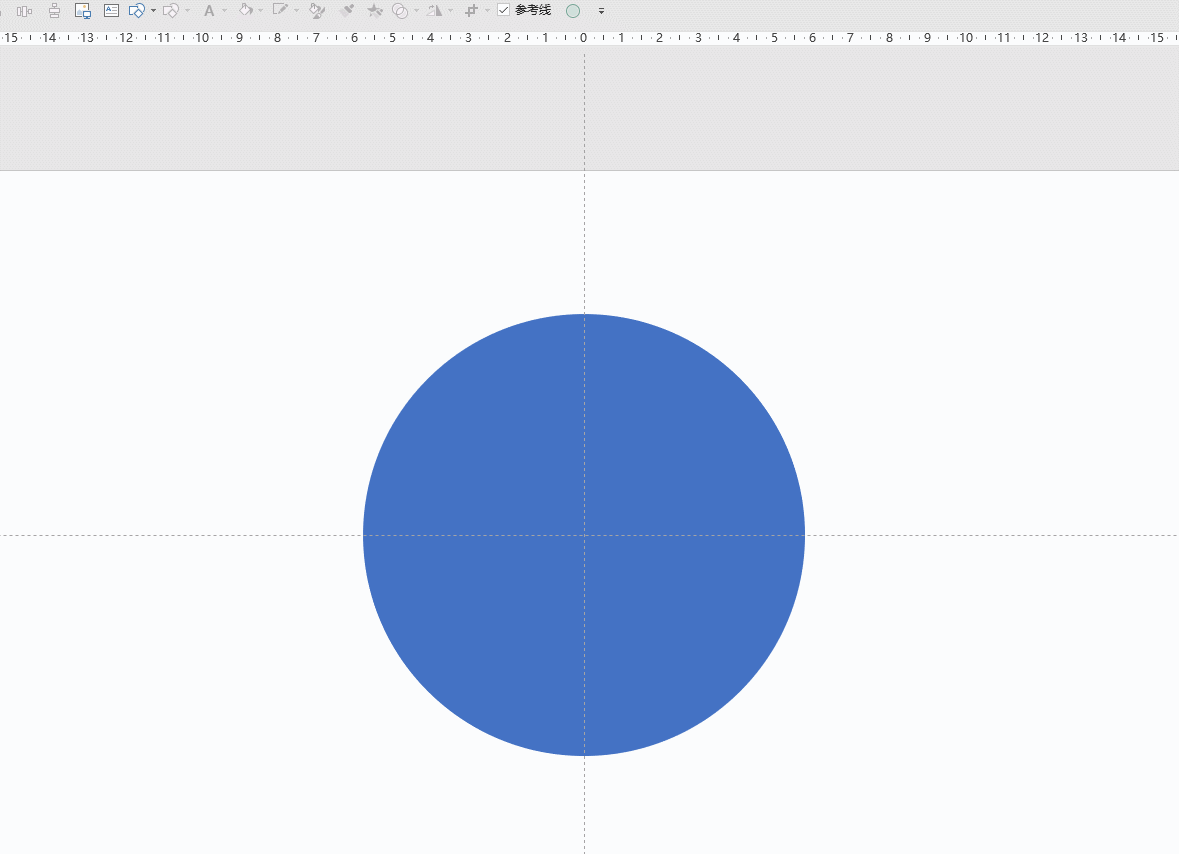
Task: Open the shapes dropdown arrow
Action: 153,11
